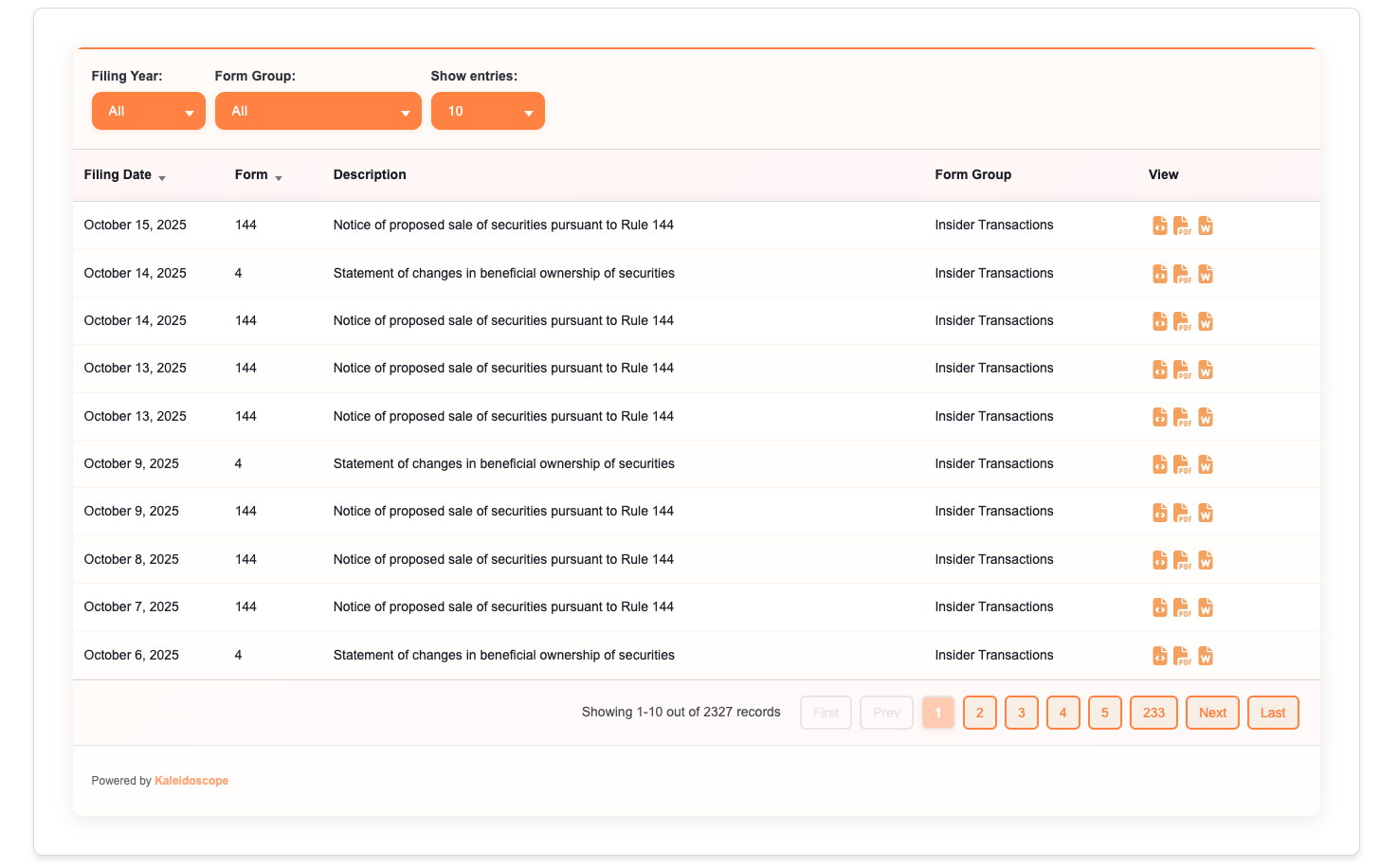View PDF of October 13 Rule 144 notice
The image size is (1380, 868).
pos(1183,370)
